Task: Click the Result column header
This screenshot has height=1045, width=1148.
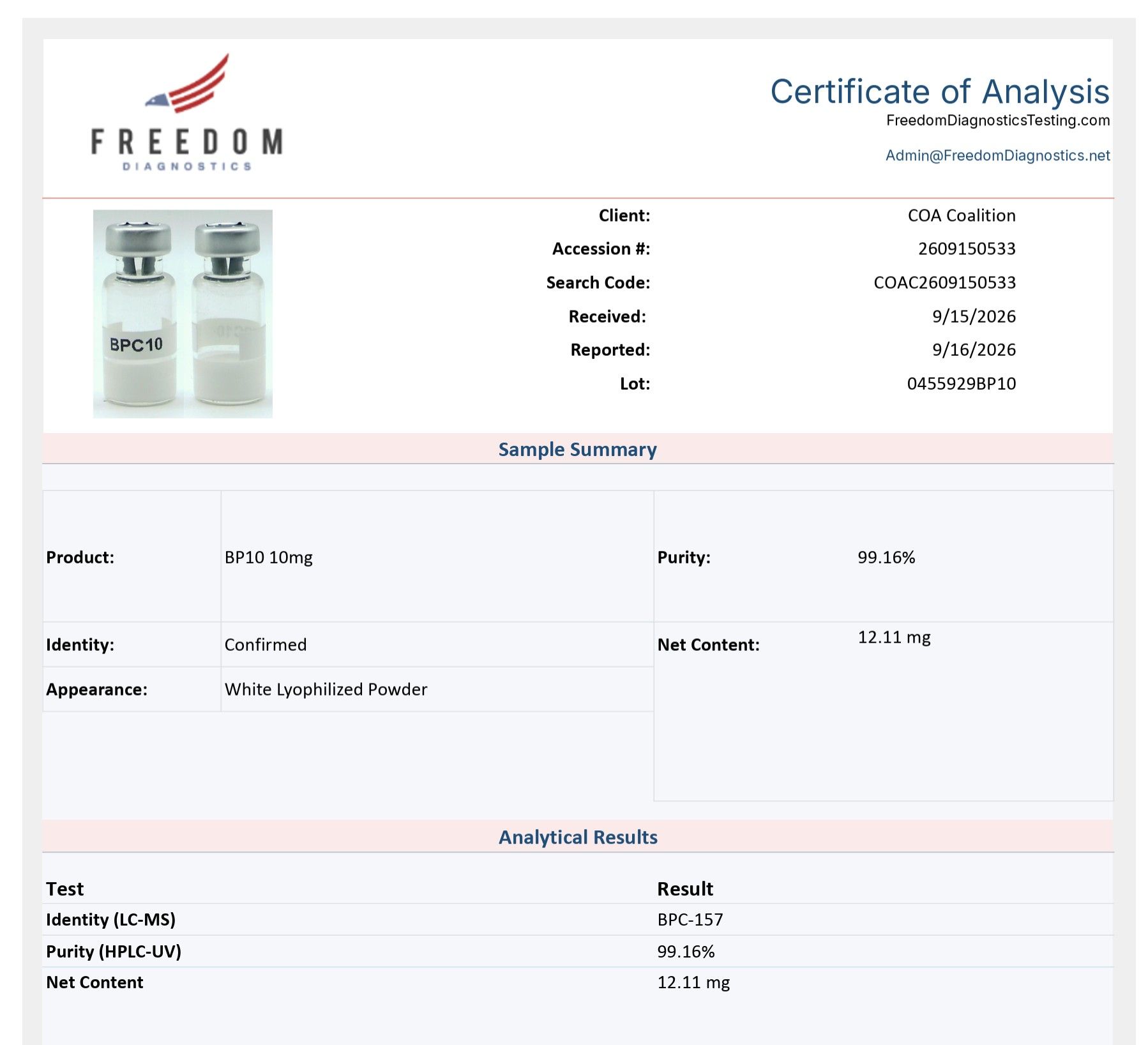Action: pyautogui.click(x=685, y=889)
